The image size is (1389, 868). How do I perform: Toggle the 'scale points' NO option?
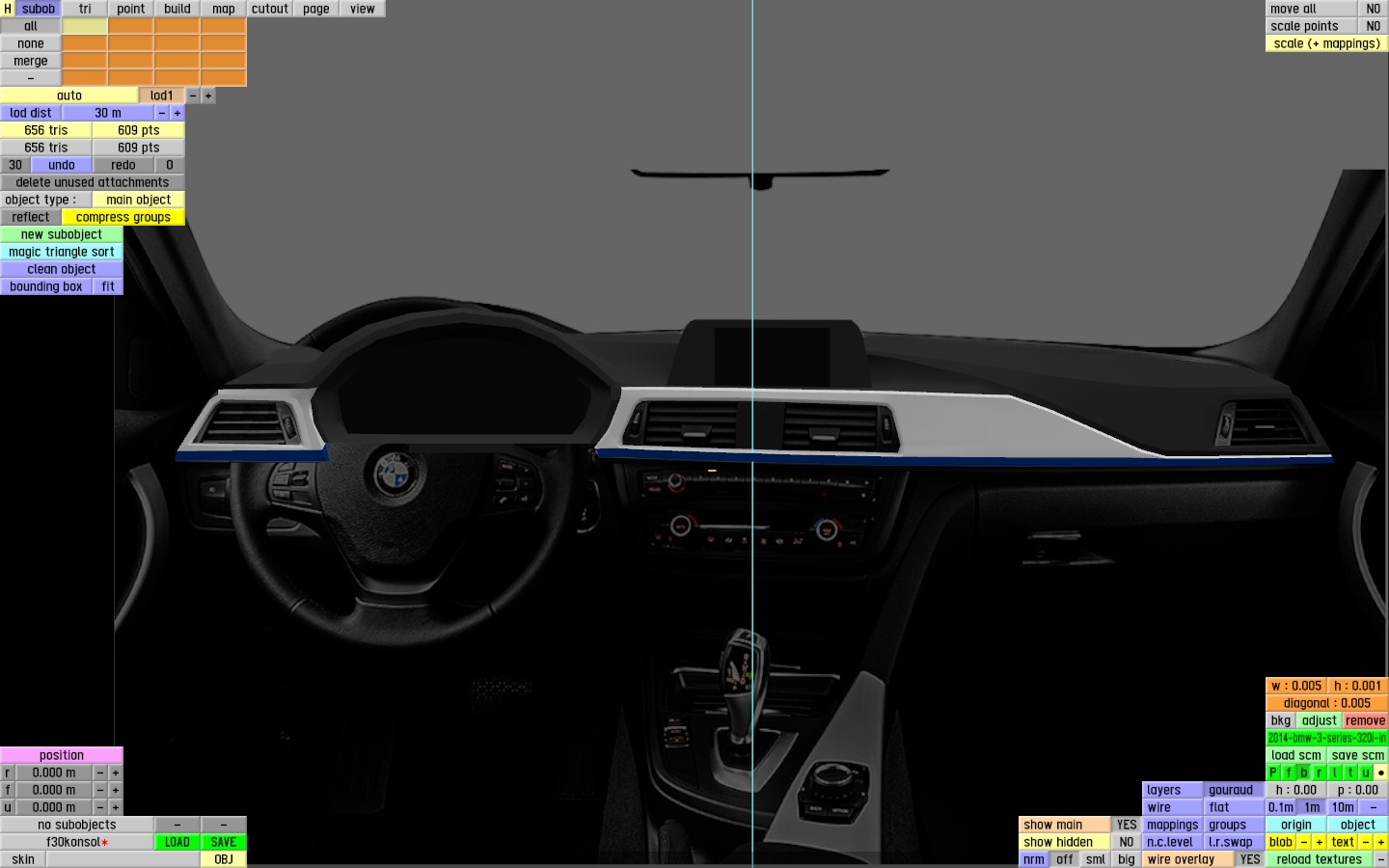(x=1374, y=26)
